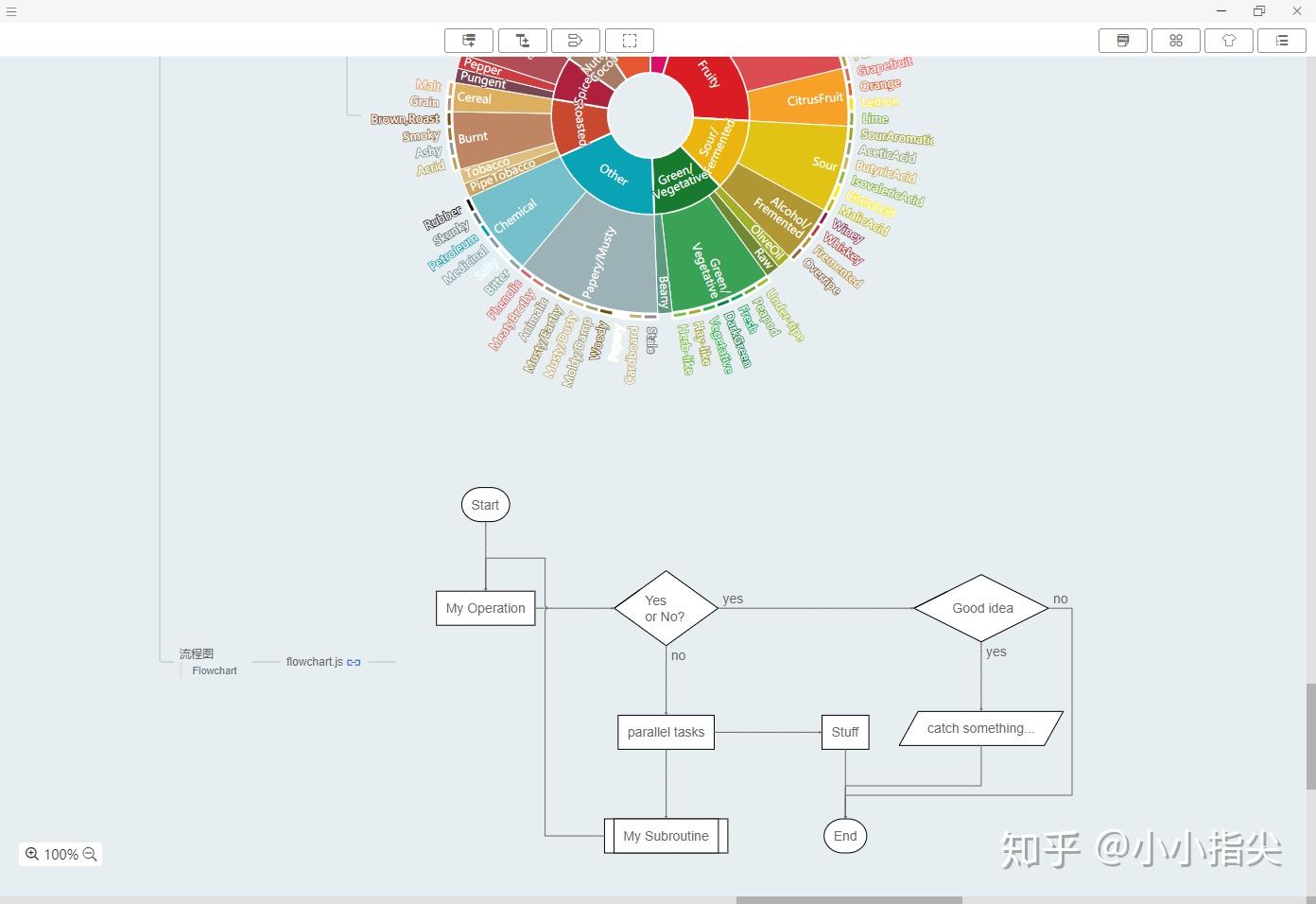Click the horizontal scrollbar thumb at bottom
Viewport: 1316px width, 904px height.
(849, 899)
